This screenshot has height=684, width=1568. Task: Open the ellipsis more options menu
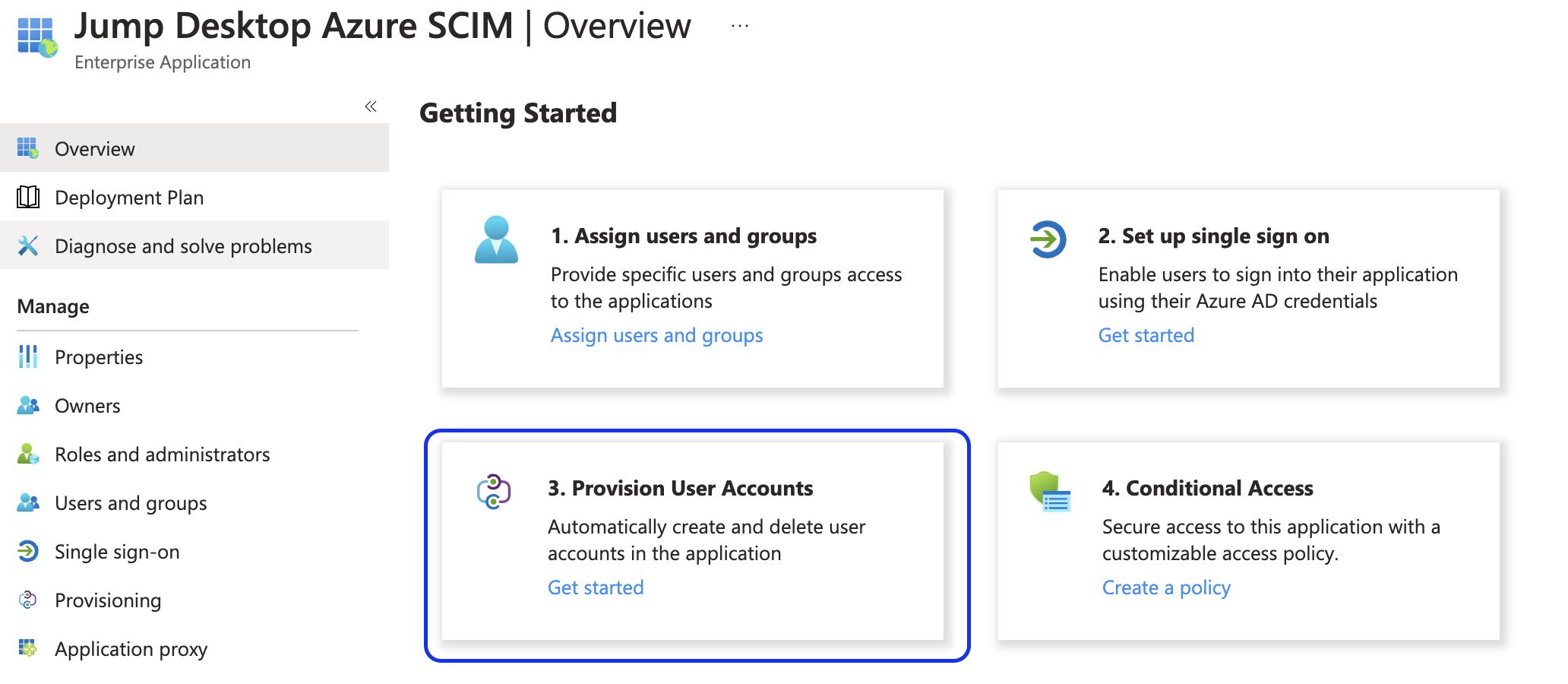click(740, 26)
